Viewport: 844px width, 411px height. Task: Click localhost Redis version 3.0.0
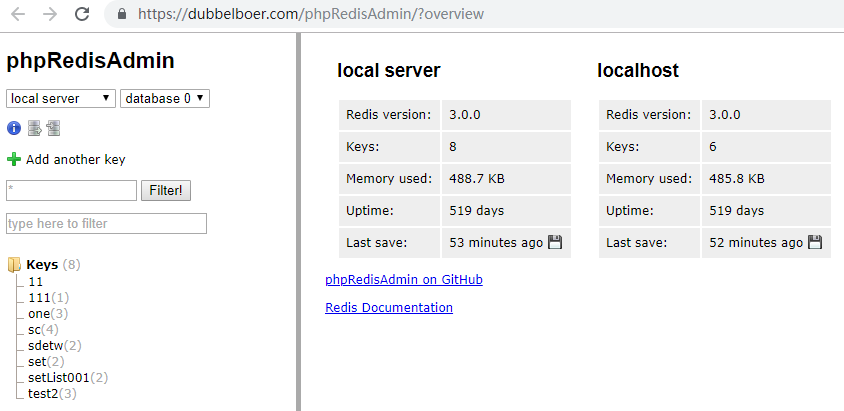pyautogui.click(x=725, y=115)
